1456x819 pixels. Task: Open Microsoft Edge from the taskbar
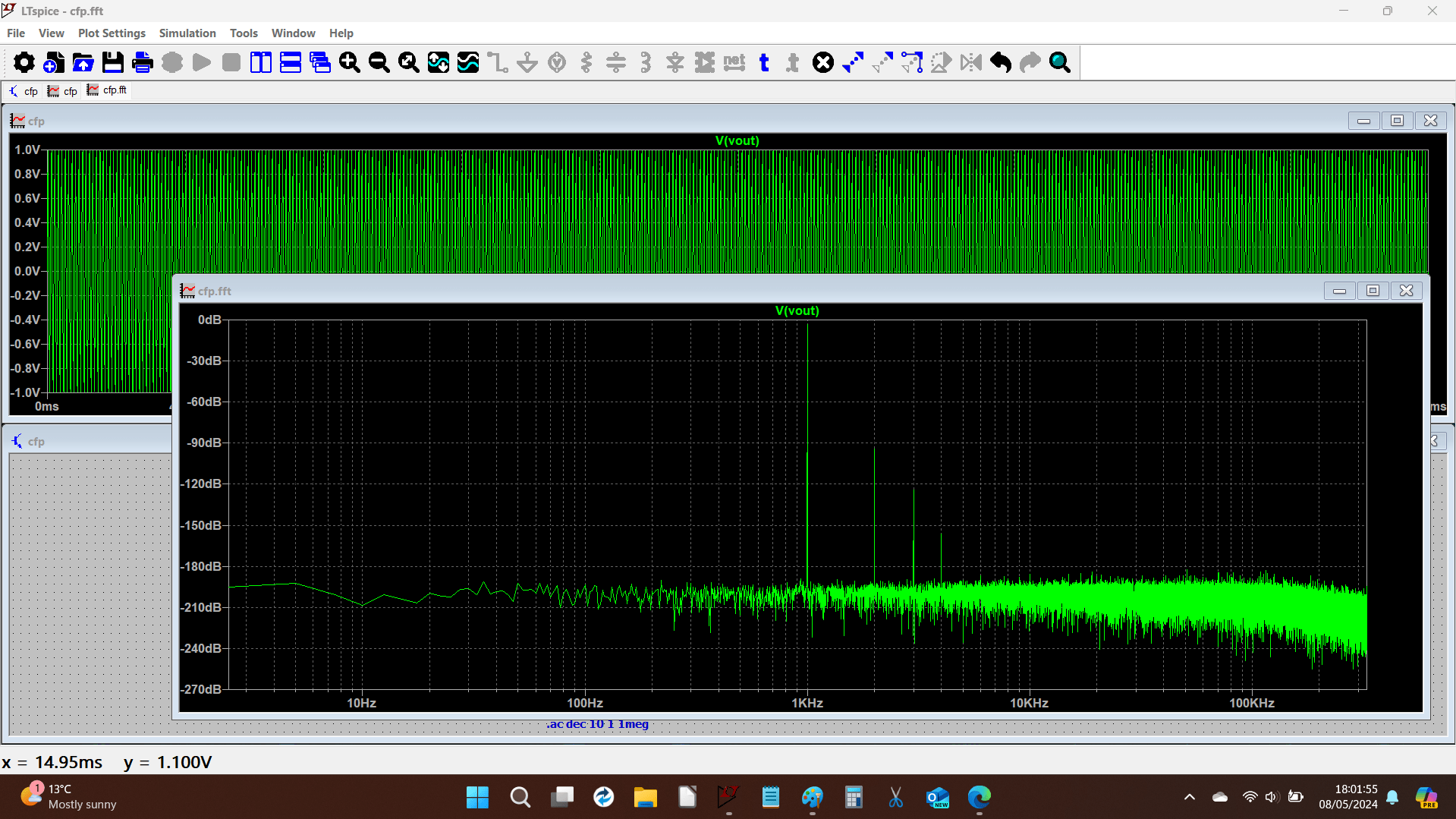(x=979, y=797)
